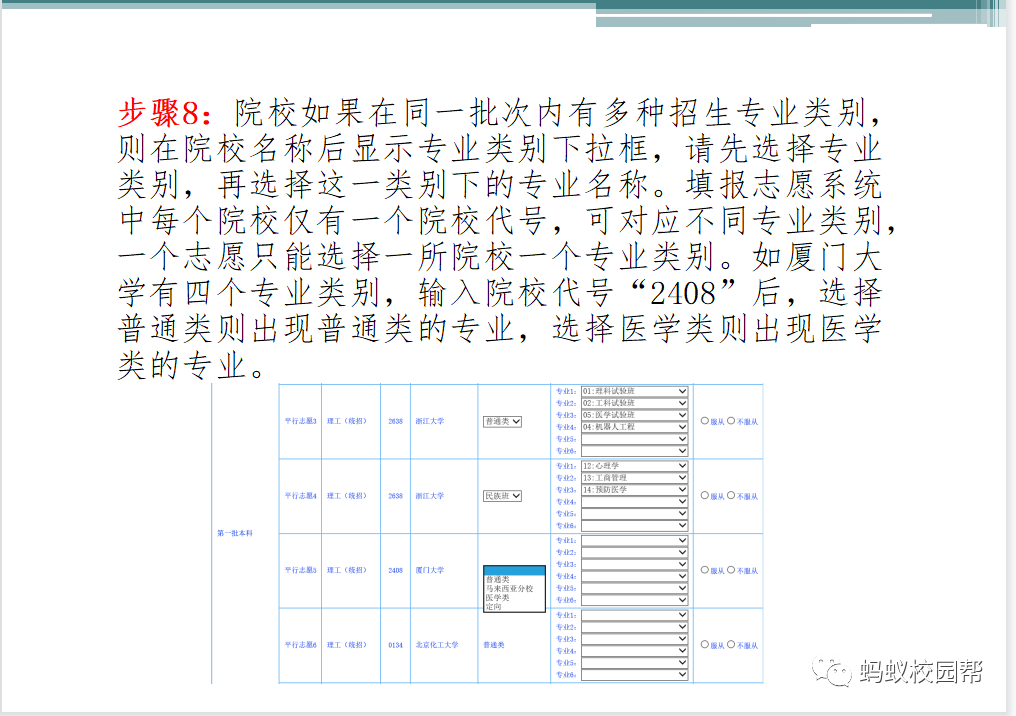Open dropdown showing 01:理科试验班
1016x716 pixels.
click(x=635, y=391)
